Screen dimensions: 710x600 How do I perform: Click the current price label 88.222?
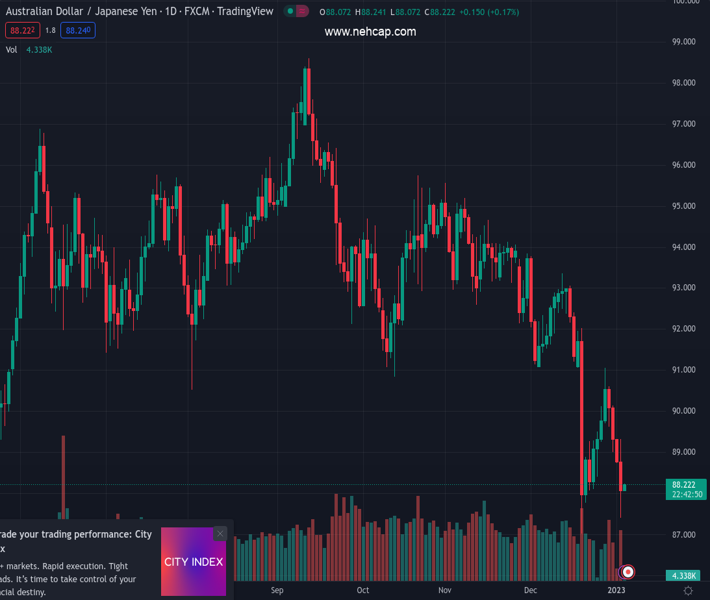pyautogui.click(x=684, y=484)
